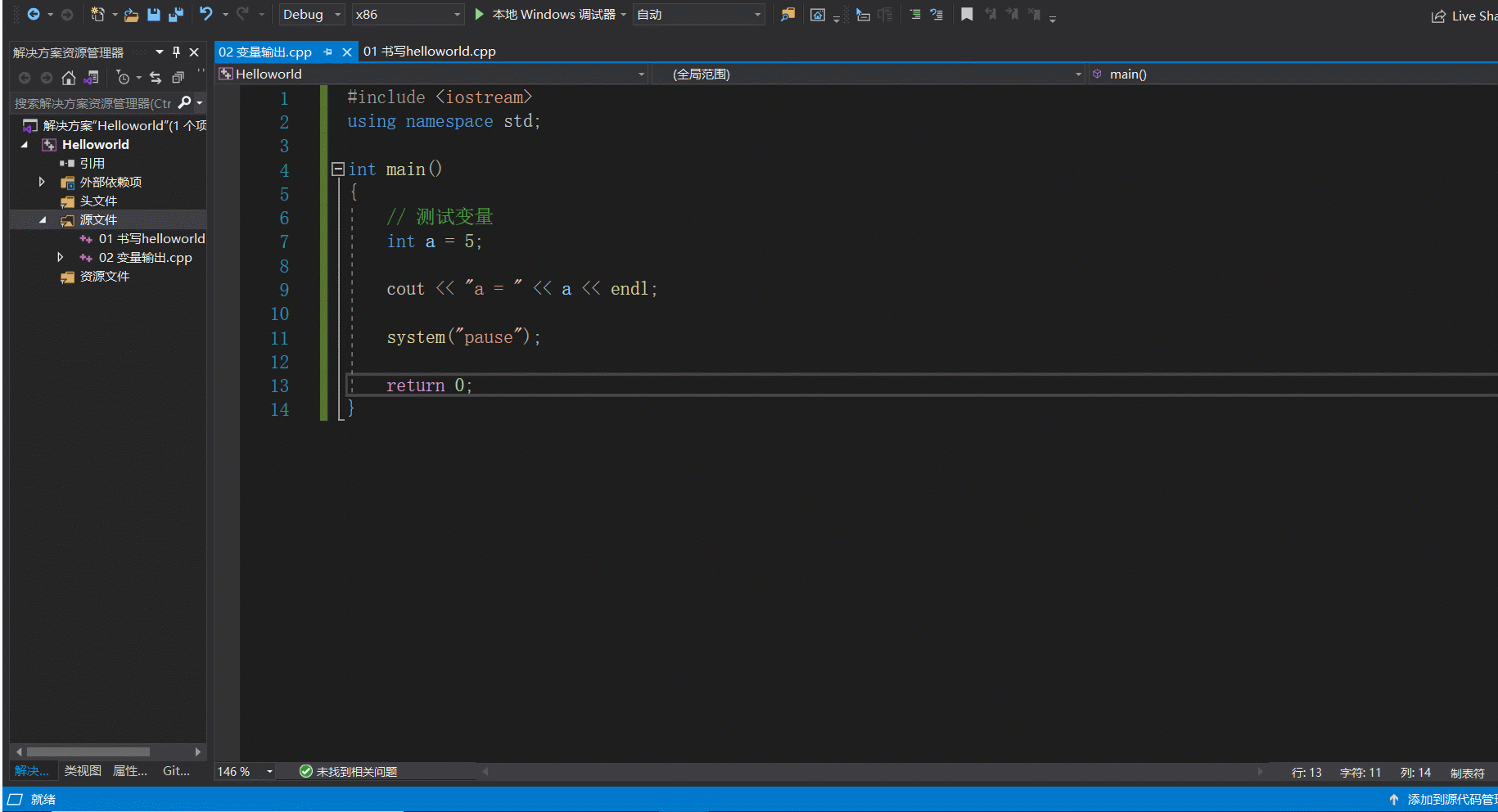Open the (全局范围) scope dropdown

click(869, 74)
